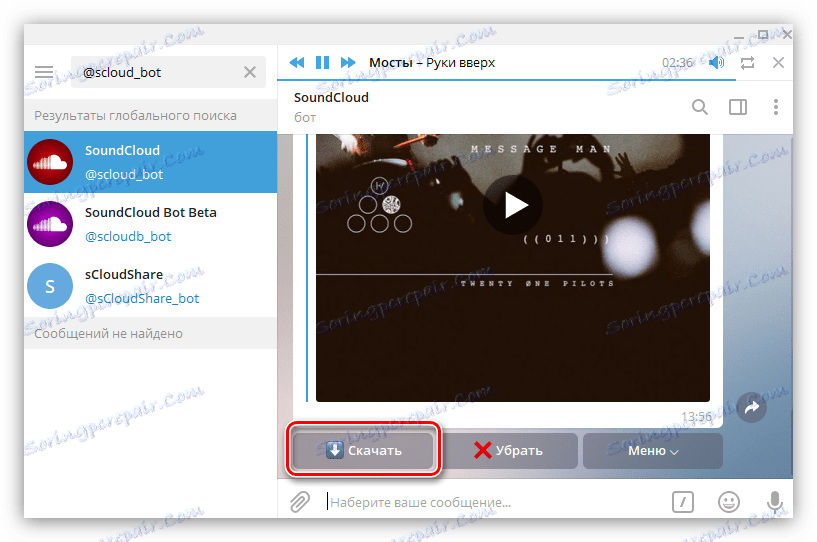This screenshot has height=542, width=817.
Task: Open the emoji picker
Action: (728, 502)
